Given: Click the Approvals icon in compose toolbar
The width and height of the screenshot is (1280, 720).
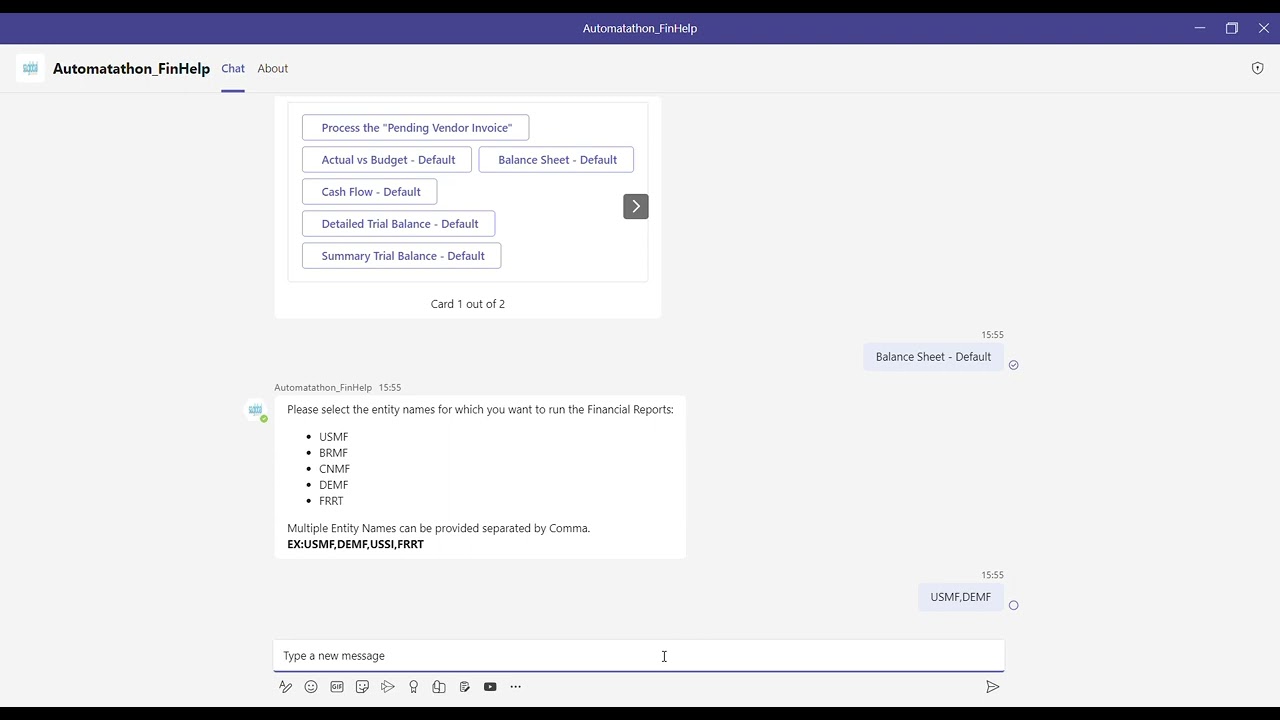Looking at the screenshot, I should [439, 687].
